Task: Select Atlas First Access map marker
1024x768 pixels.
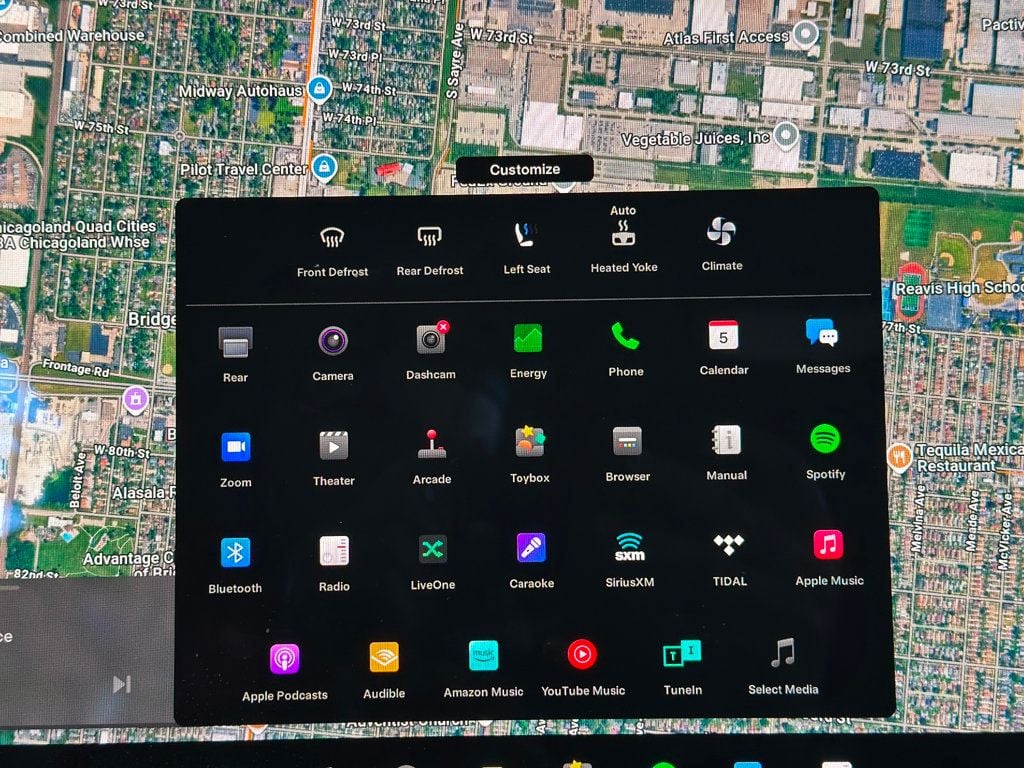Action: [806, 33]
